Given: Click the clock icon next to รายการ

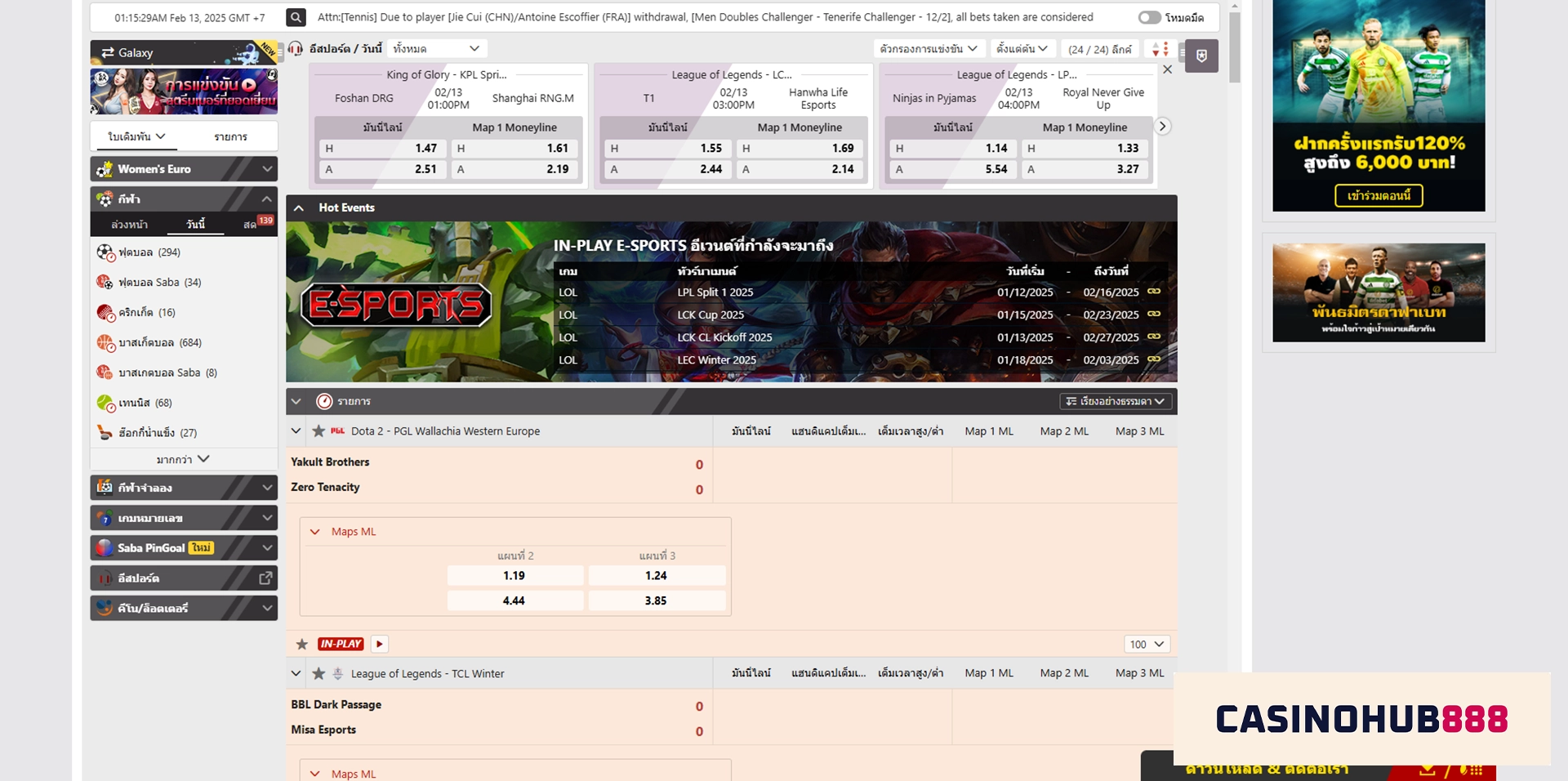Looking at the screenshot, I should [x=324, y=401].
